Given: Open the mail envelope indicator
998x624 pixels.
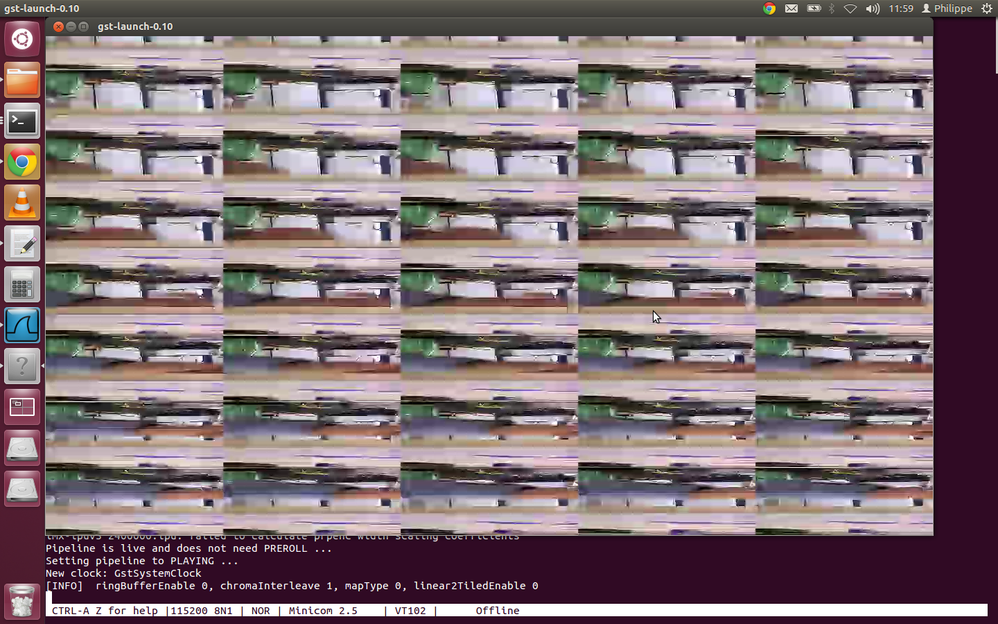Looking at the screenshot, I should [x=791, y=8].
